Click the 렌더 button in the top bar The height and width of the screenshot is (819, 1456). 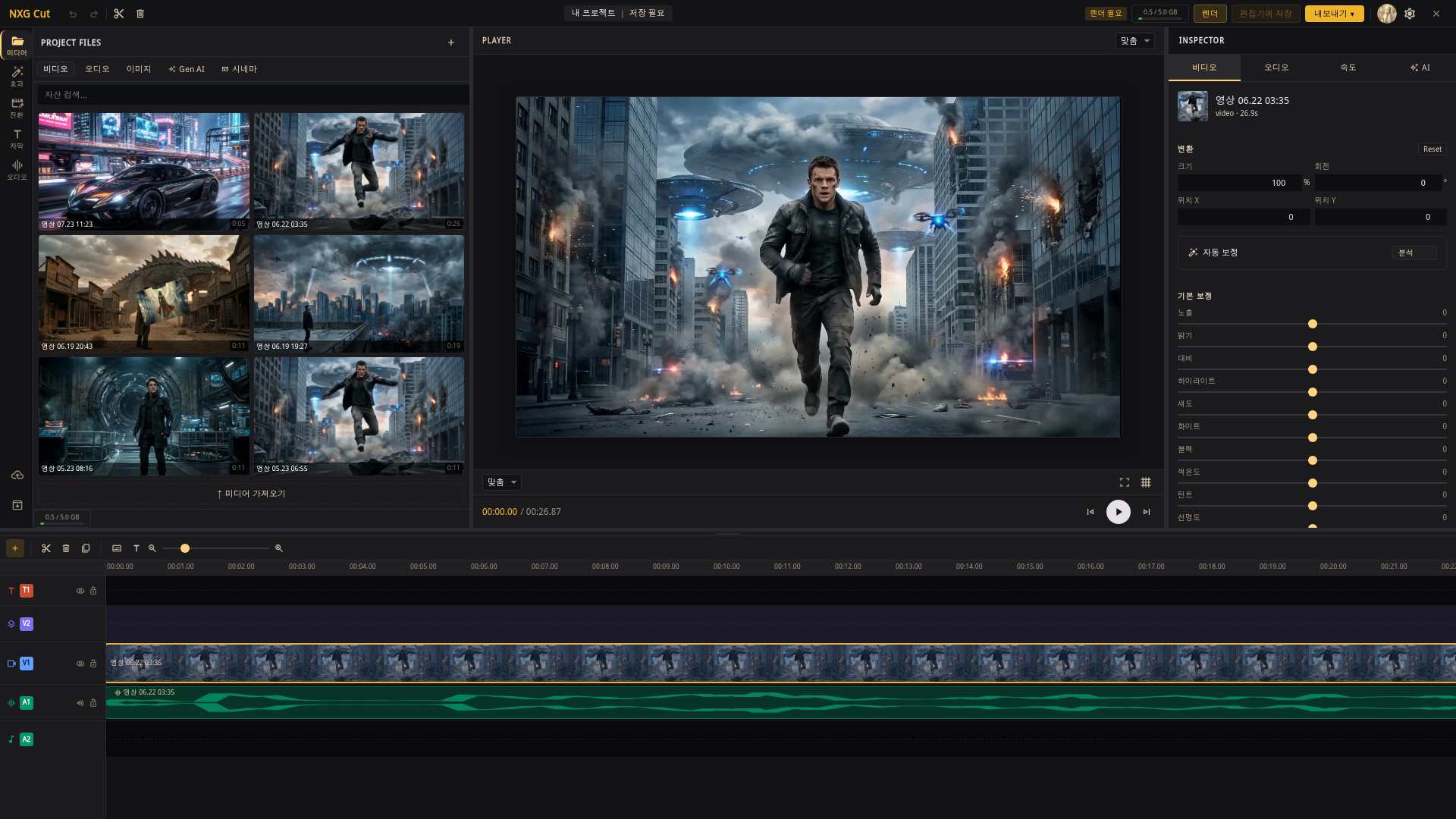1210,14
